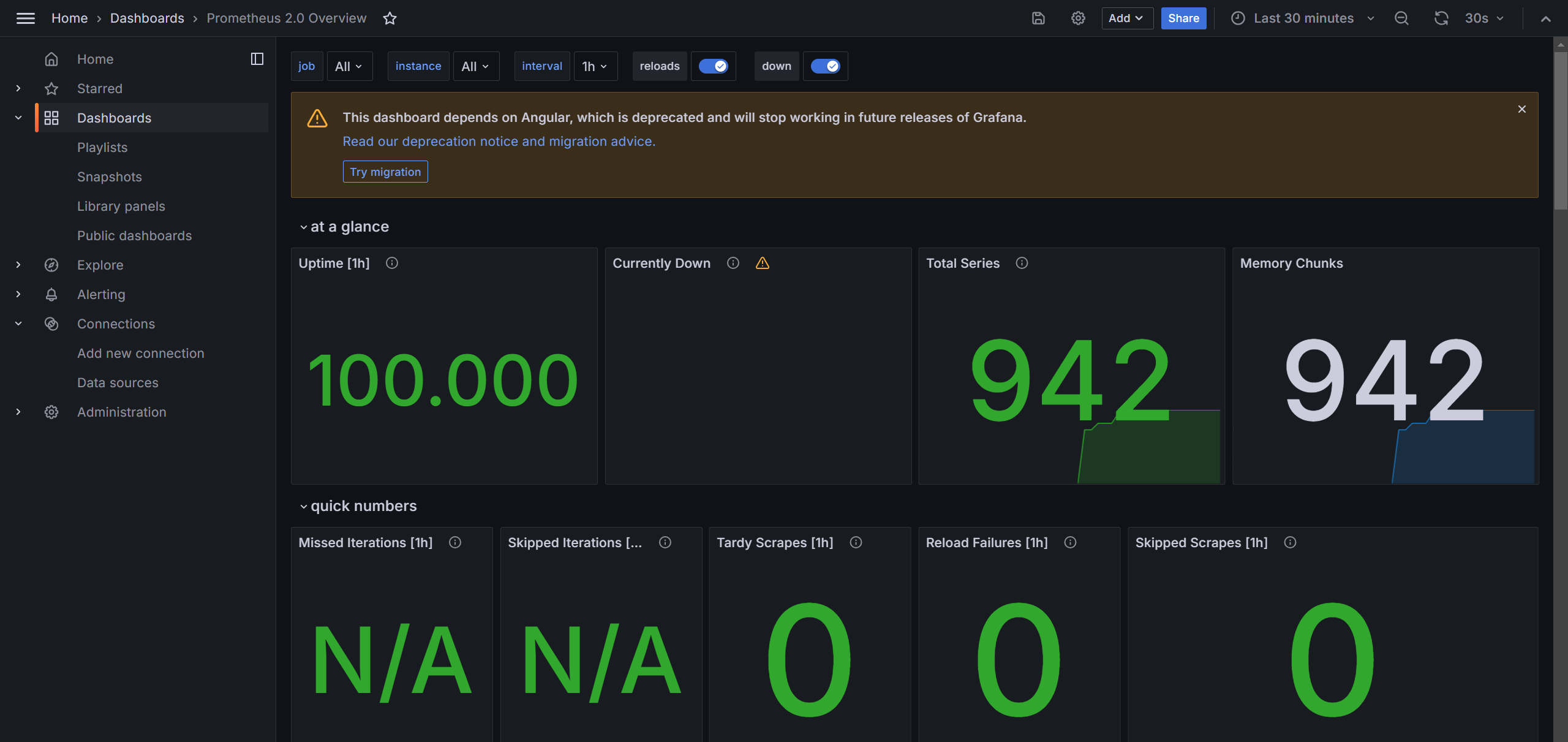Open Public dashboards in the sidebar
The image size is (1568, 742).
pos(135,235)
